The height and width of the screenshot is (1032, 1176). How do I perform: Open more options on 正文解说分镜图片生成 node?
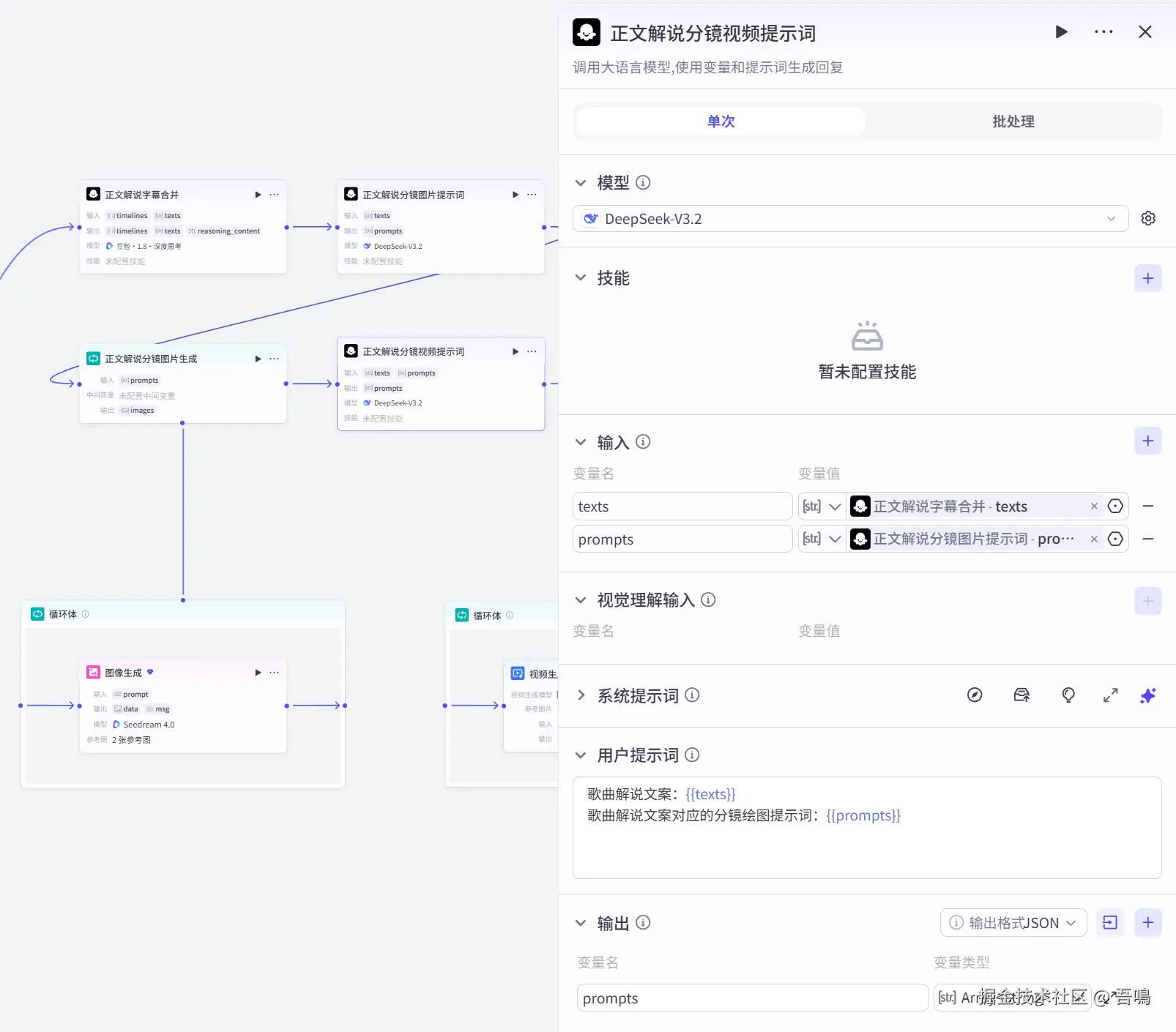[275, 359]
